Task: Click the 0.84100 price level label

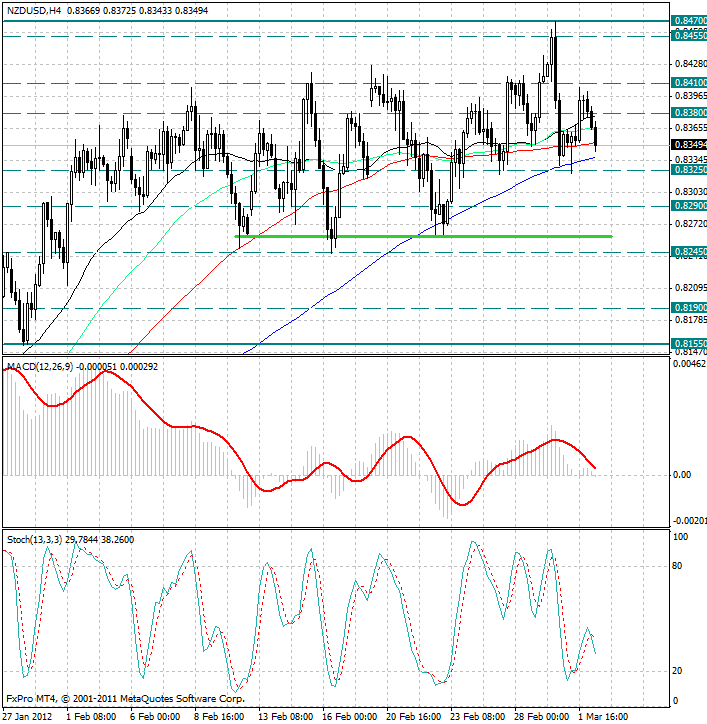Action: point(689,82)
